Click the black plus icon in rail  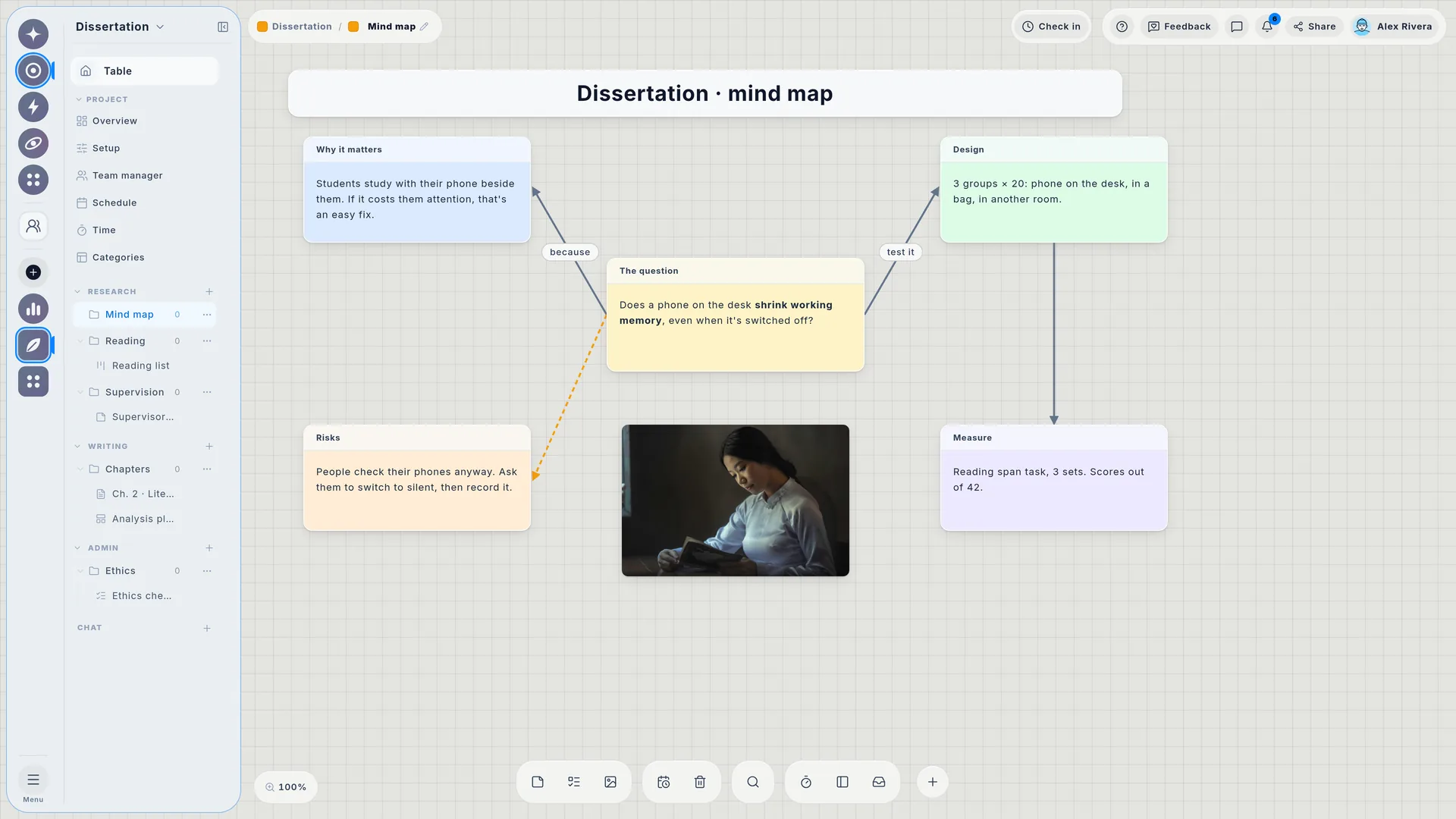click(33, 272)
